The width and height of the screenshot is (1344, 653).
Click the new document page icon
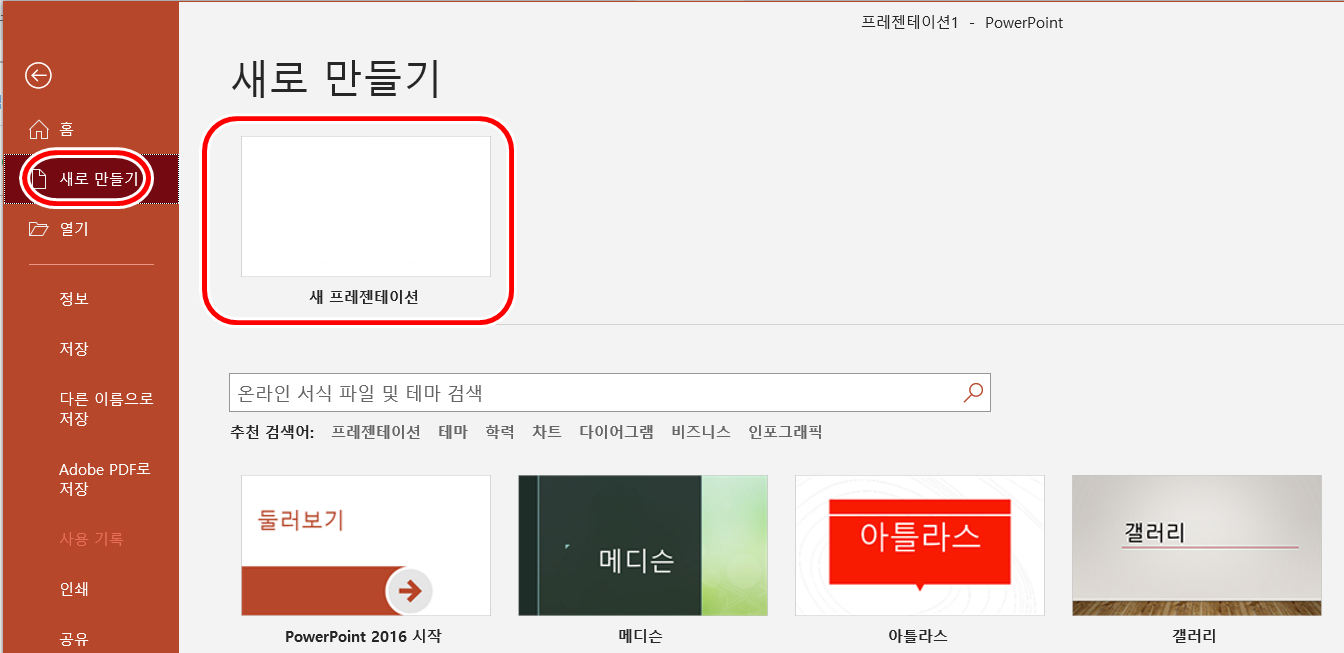[39, 179]
